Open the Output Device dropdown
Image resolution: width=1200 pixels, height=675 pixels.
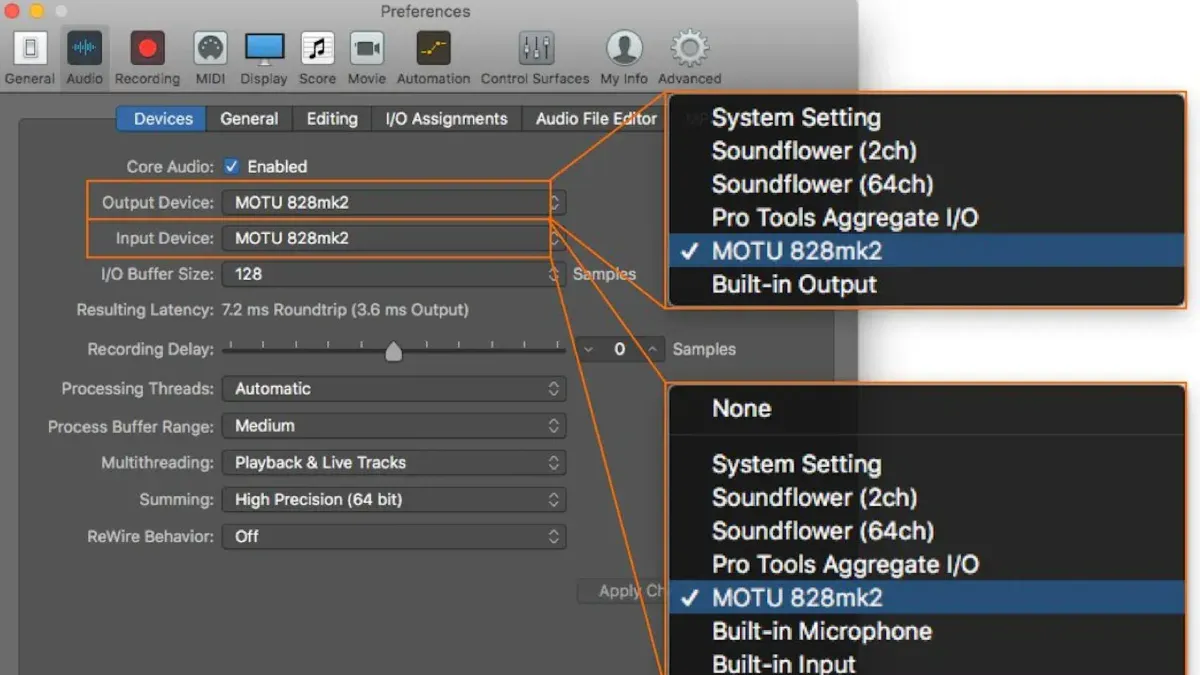pyautogui.click(x=394, y=202)
